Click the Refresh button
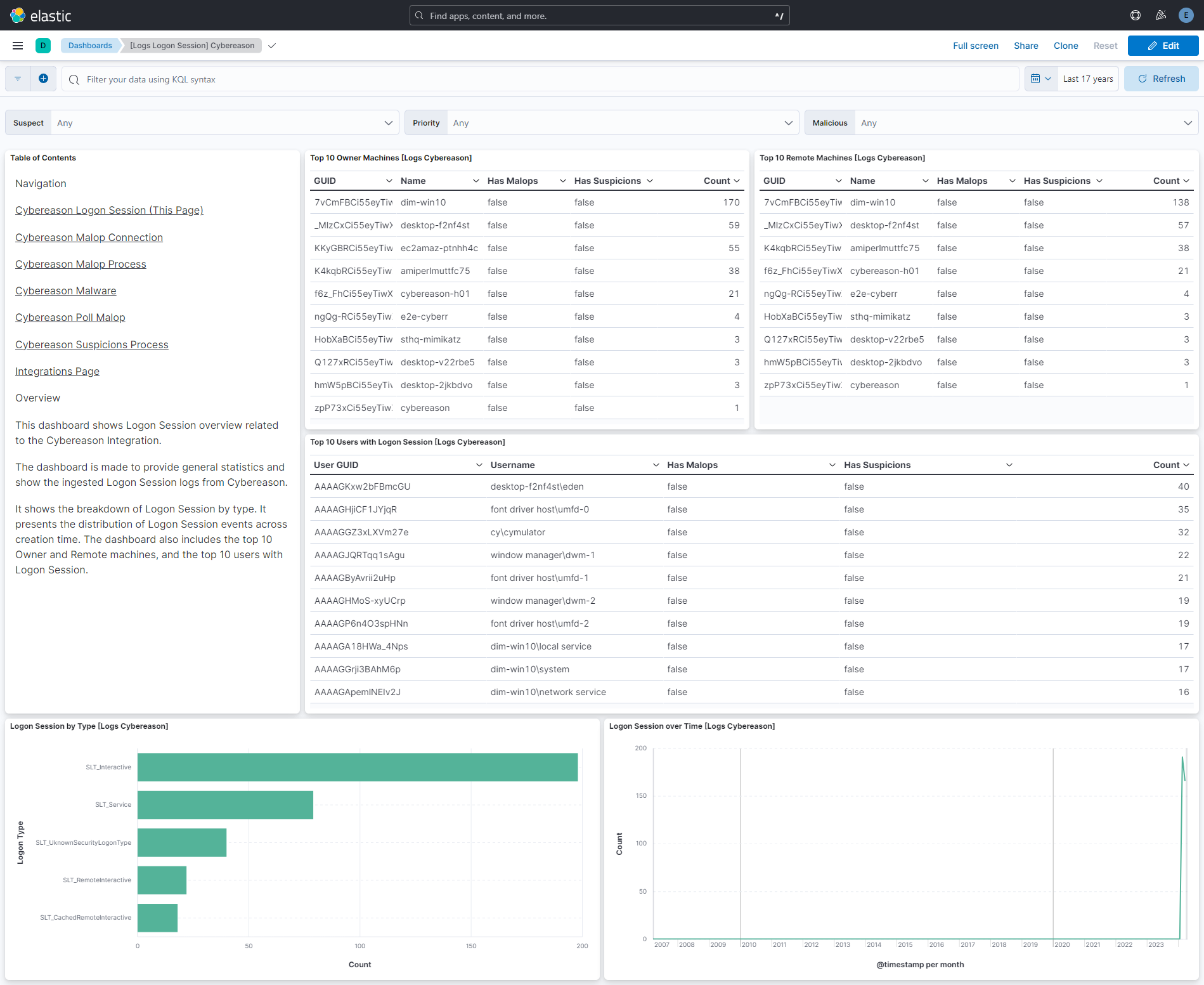This screenshot has height=985, width=1204. pyautogui.click(x=1161, y=78)
